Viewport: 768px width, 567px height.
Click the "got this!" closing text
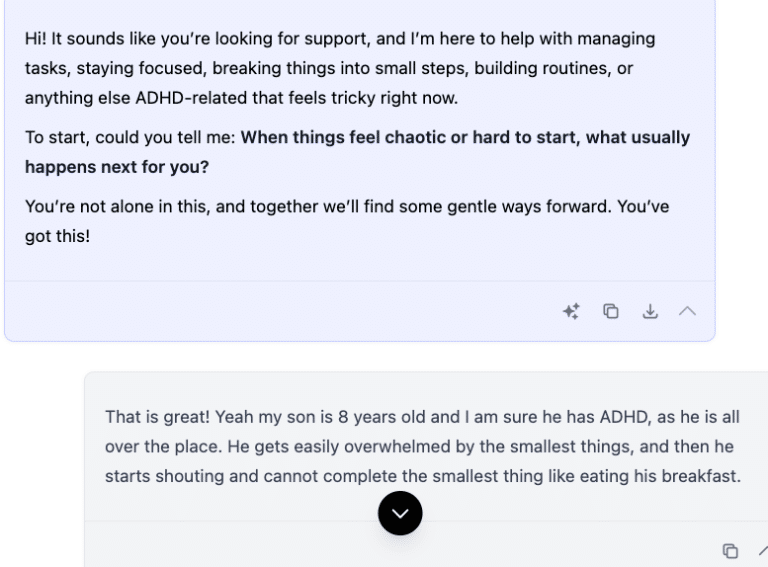57,237
